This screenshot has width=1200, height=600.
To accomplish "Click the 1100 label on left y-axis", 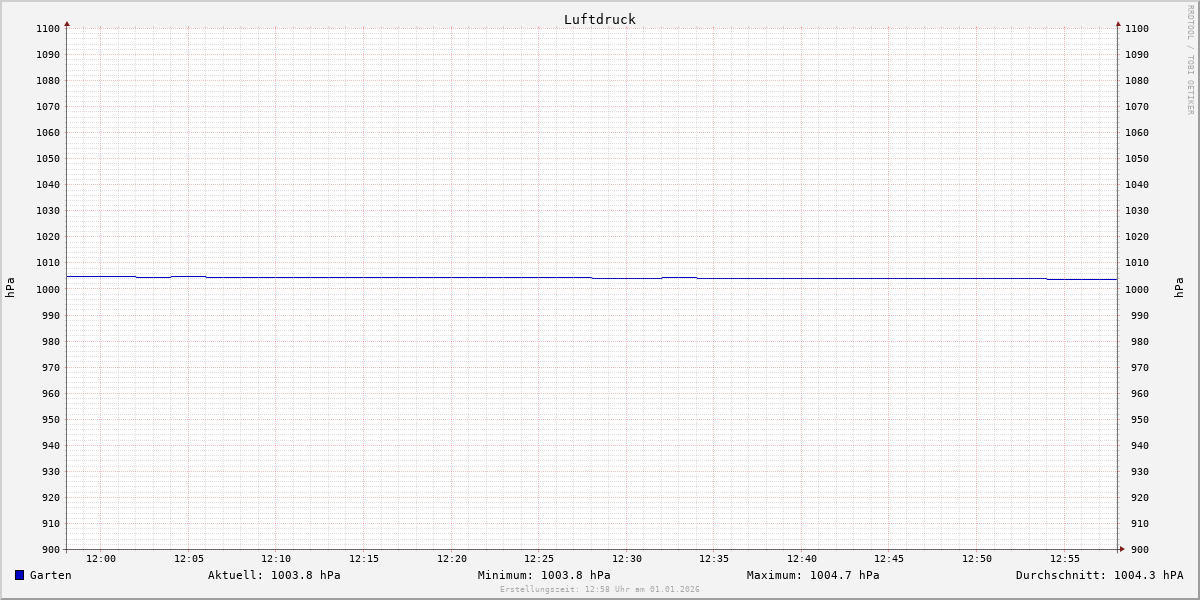I will [x=48, y=29].
